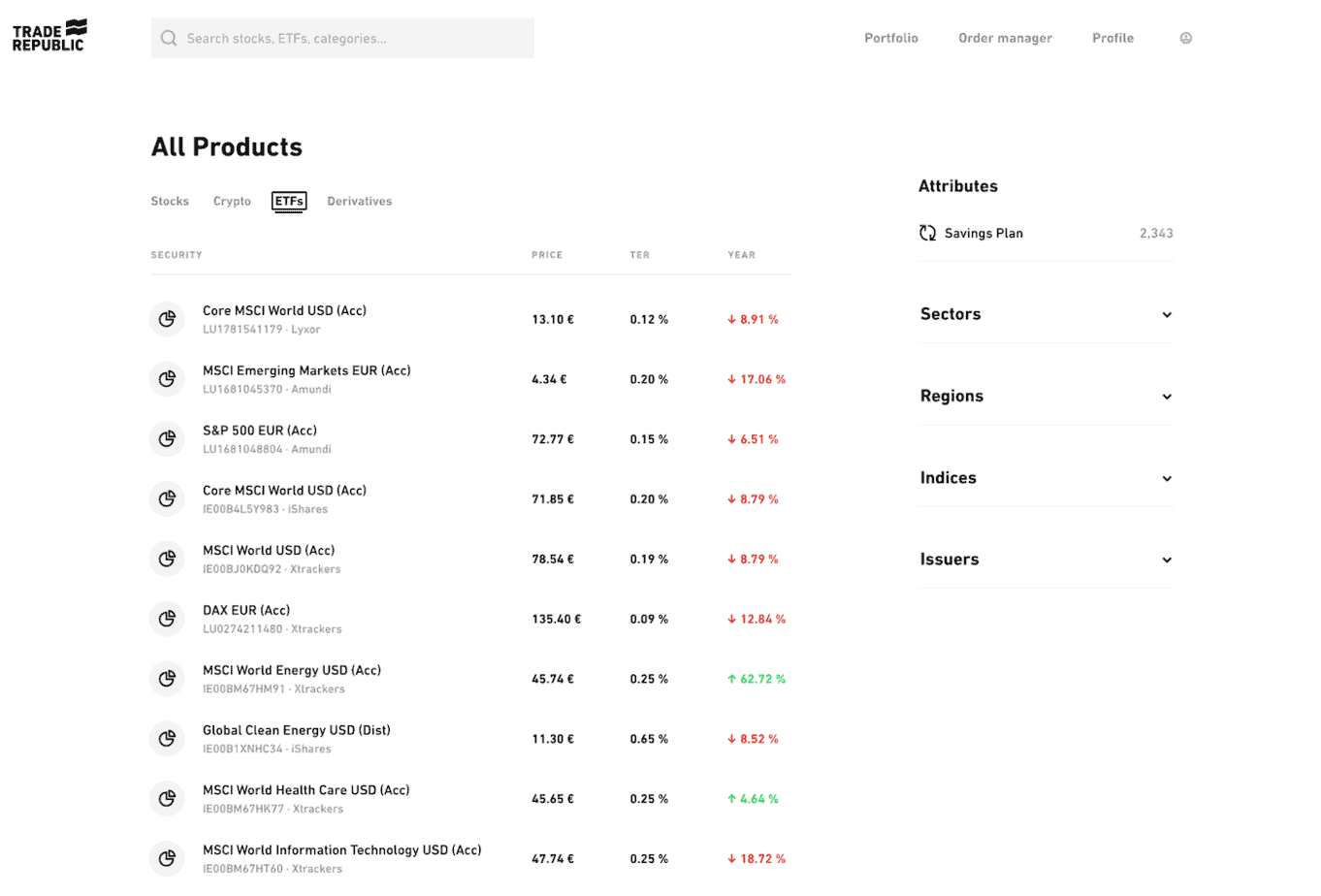Image resolution: width=1321 pixels, height=896 pixels.
Task: Open MSCI World USD (Acc) Xtrackers
Action: (x=469, y=560)
